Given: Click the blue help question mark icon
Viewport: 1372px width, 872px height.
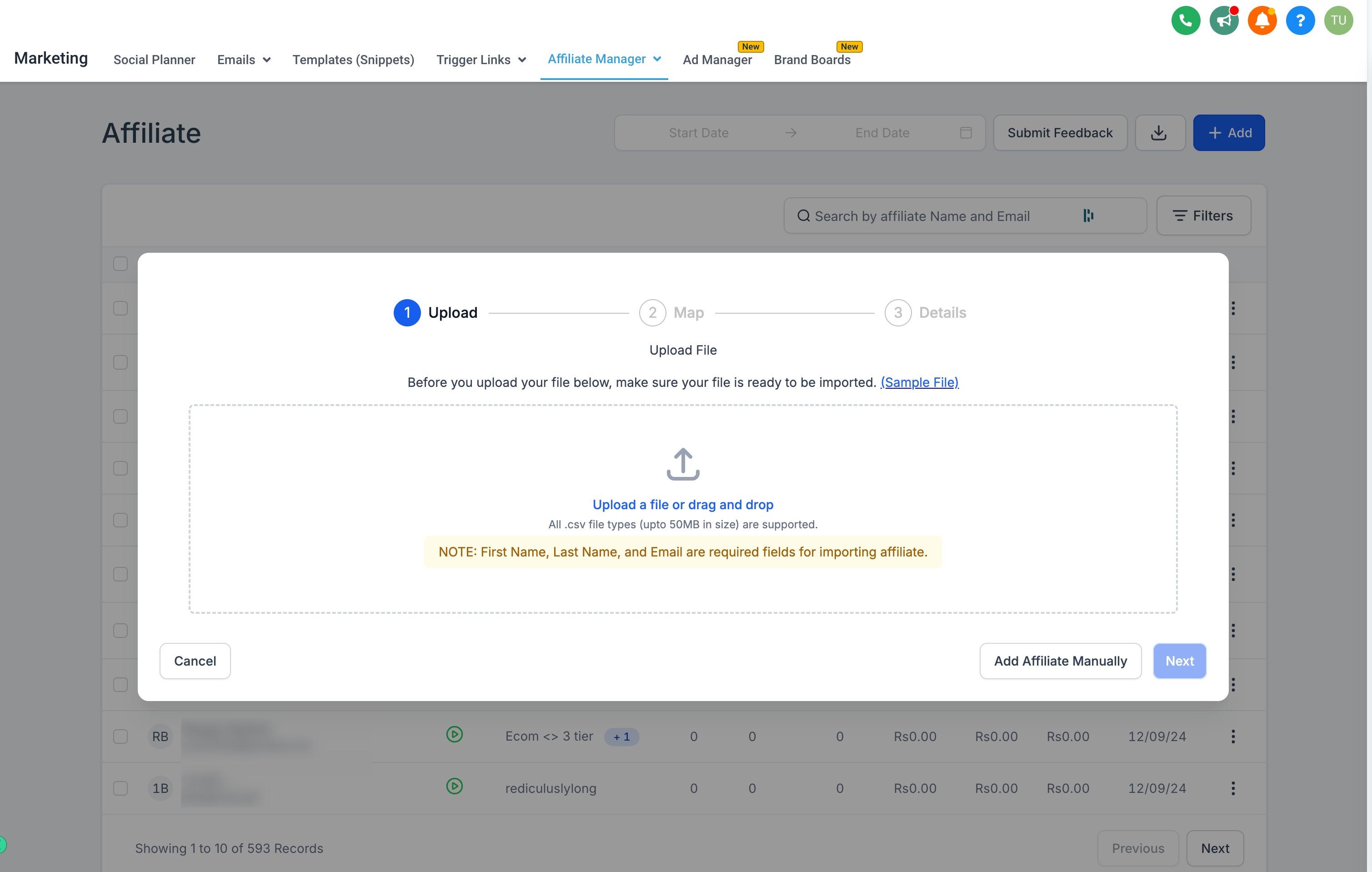Looking at the screenshot, I should [1300, 20].
